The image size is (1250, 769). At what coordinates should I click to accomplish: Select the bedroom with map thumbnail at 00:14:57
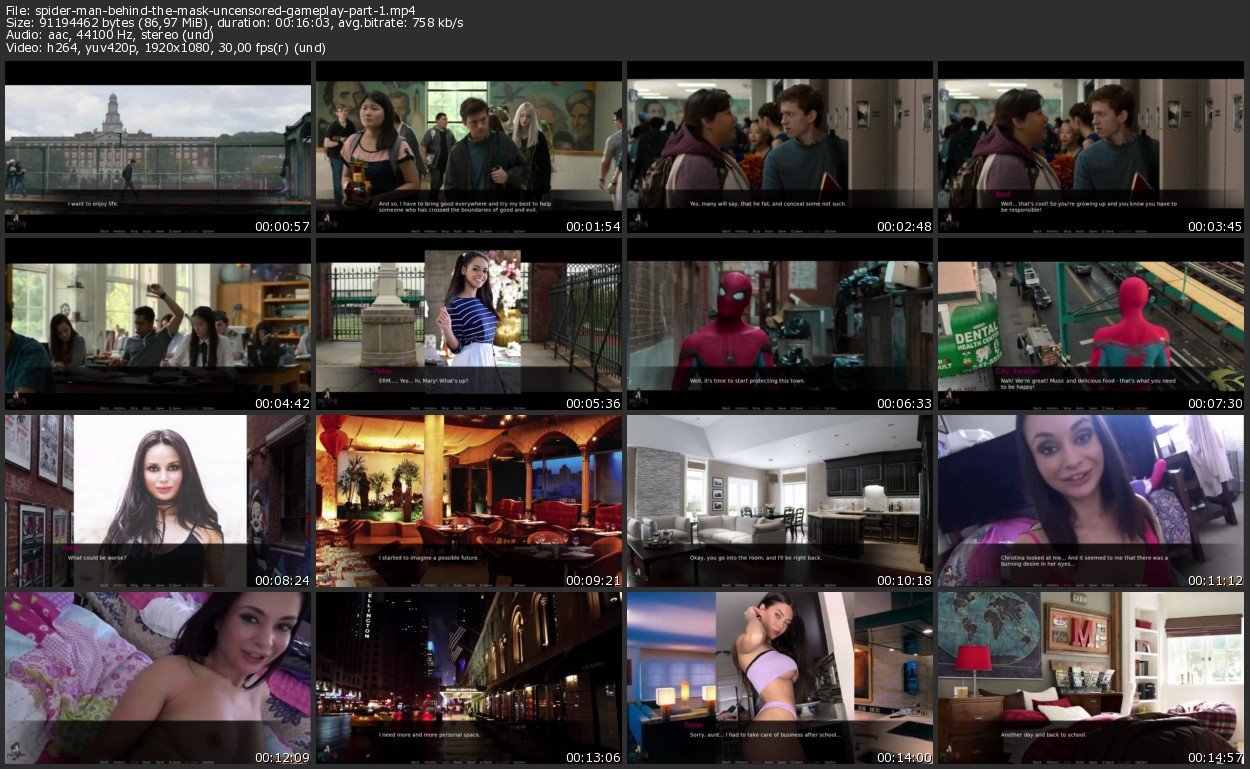click(1091, 672)
